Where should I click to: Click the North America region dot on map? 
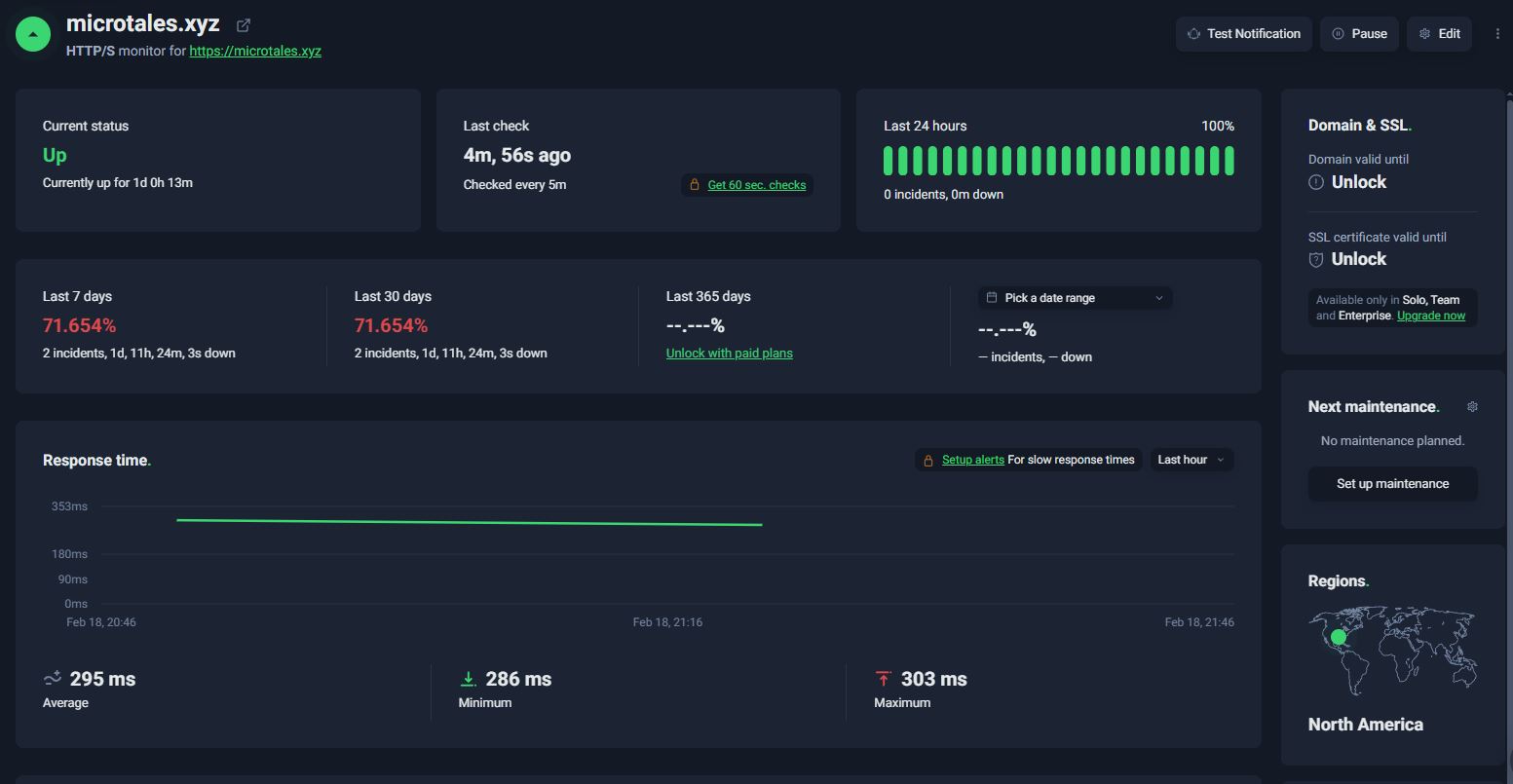tap(1339, 637)
